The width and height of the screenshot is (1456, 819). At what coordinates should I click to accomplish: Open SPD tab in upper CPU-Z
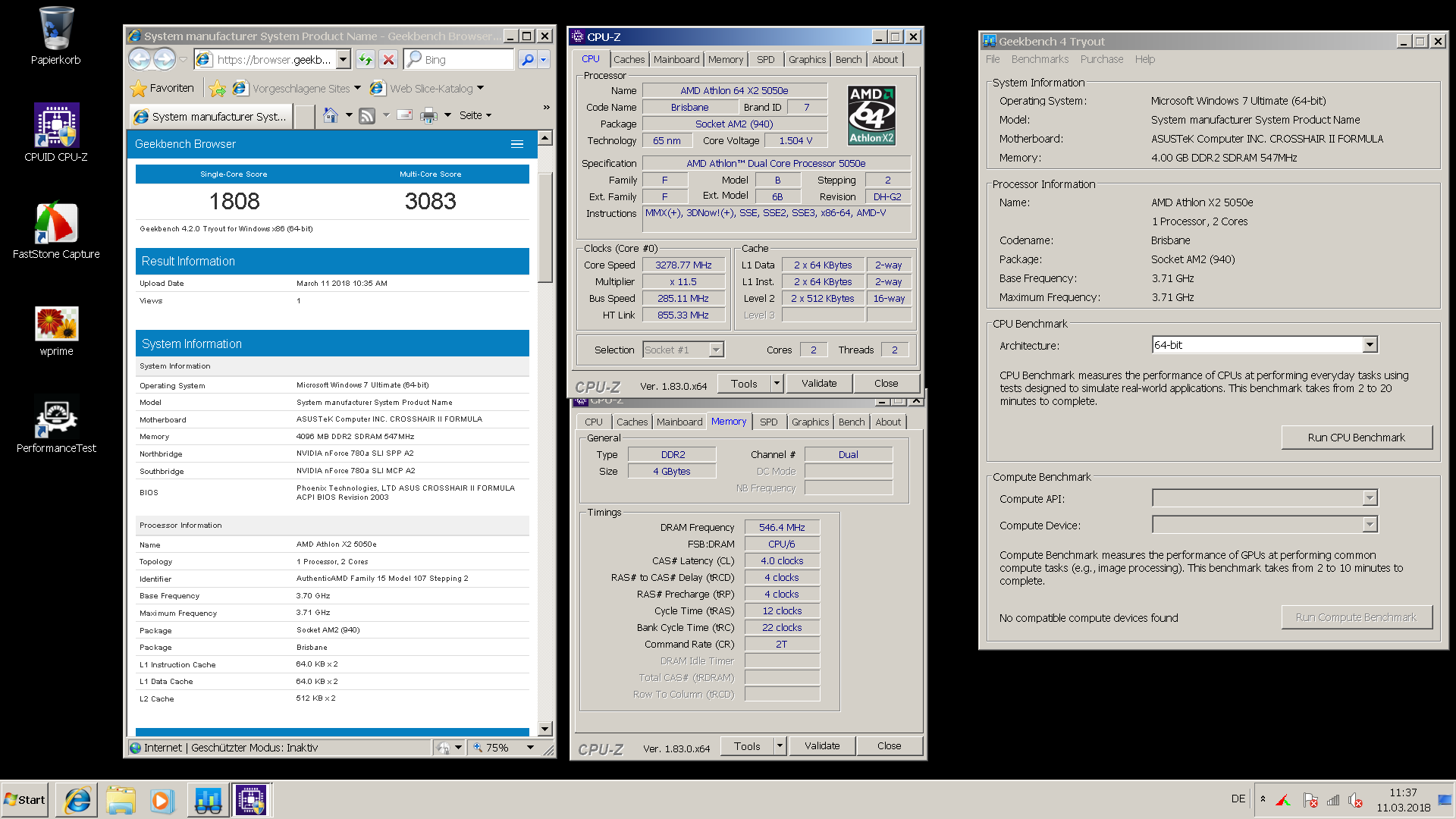[x=766, y=59]
